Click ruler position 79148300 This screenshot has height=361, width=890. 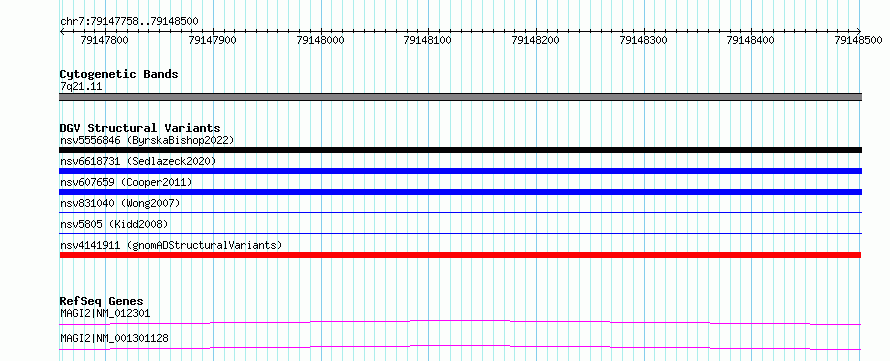[x=644, y=40]
